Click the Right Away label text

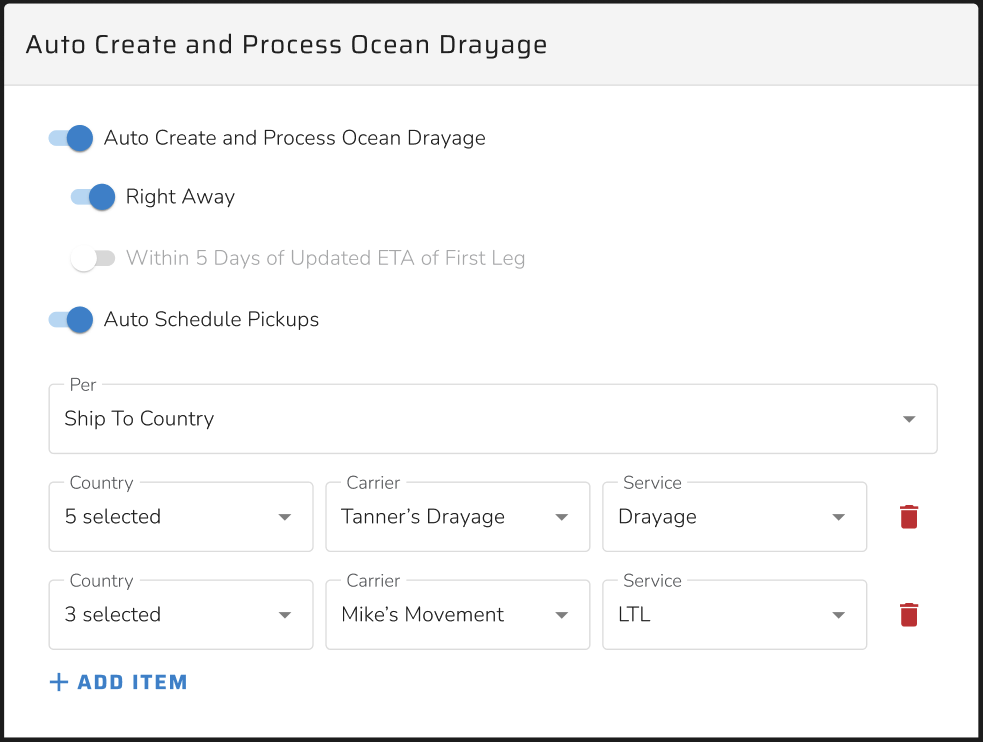pos(180,197)
